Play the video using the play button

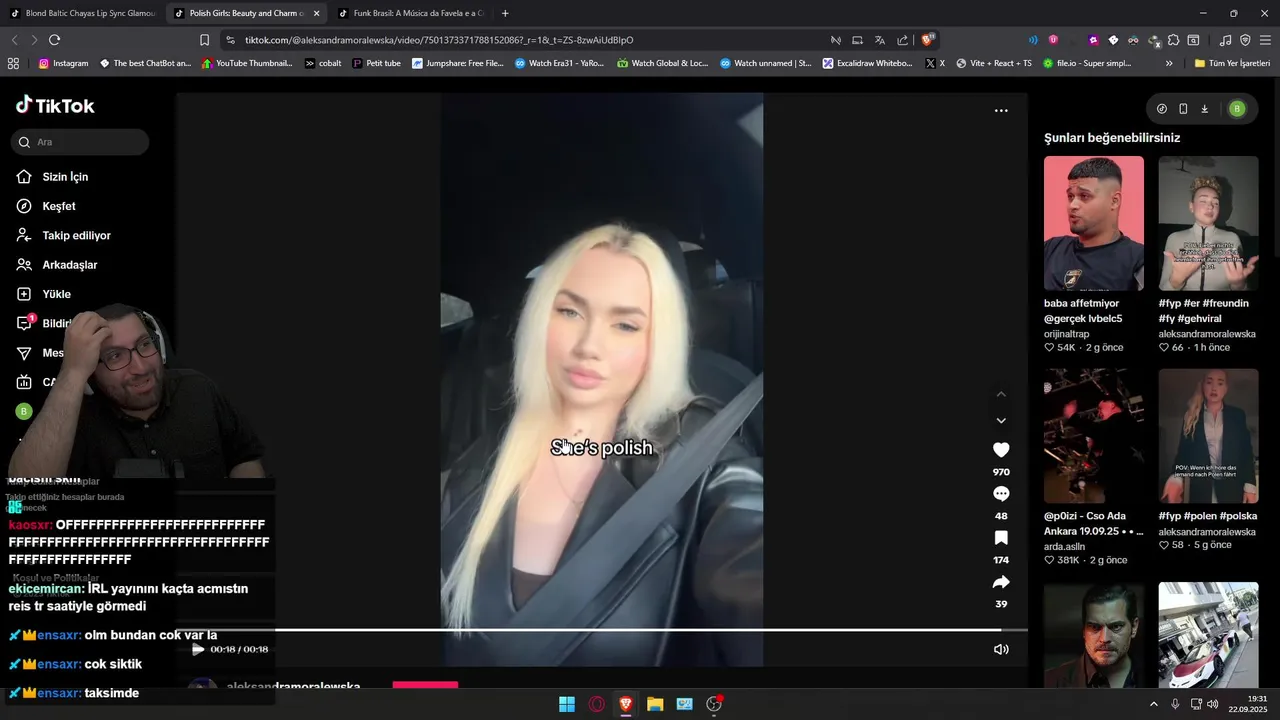[198, 649]
